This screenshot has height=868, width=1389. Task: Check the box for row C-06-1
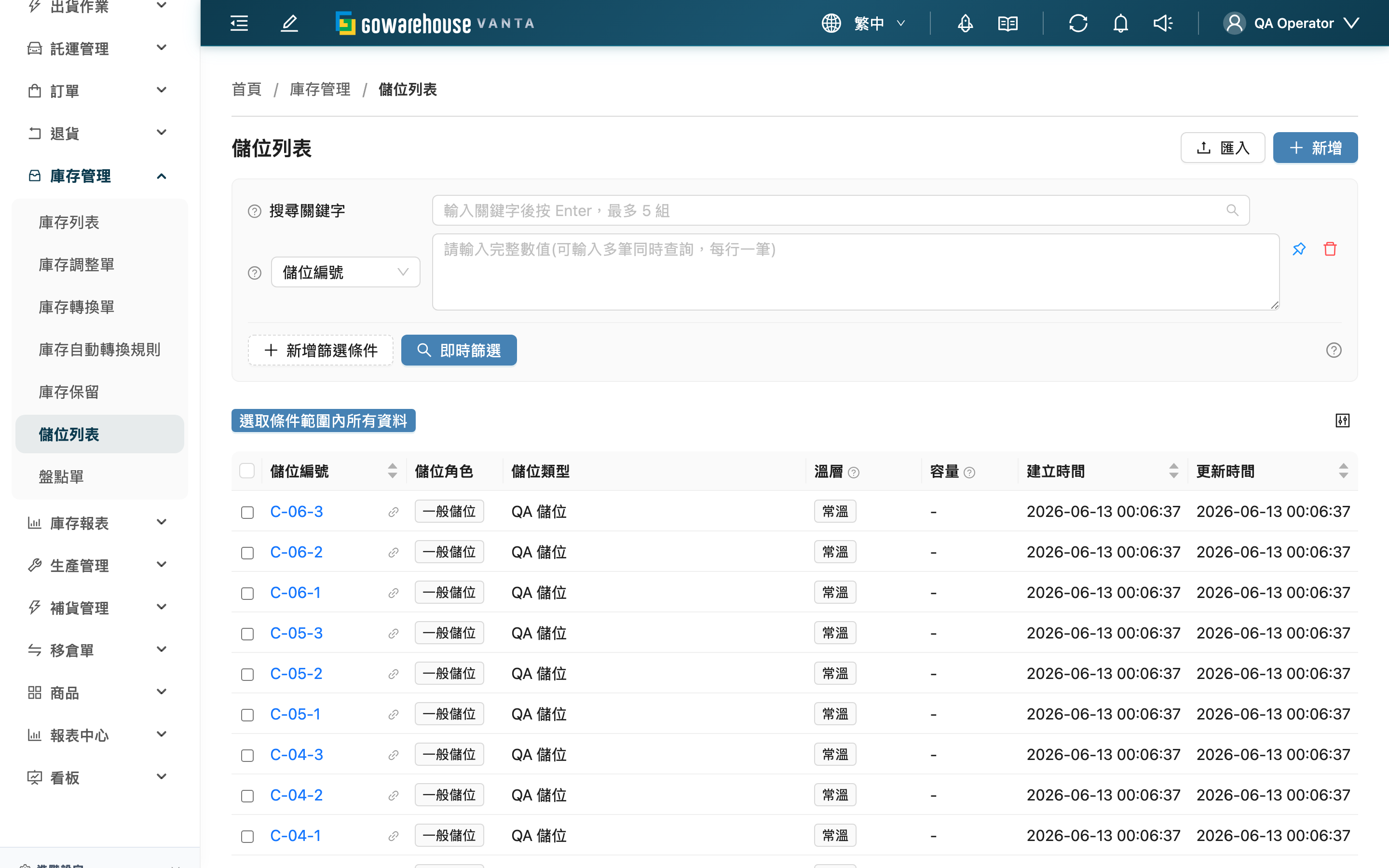[247, 593]
